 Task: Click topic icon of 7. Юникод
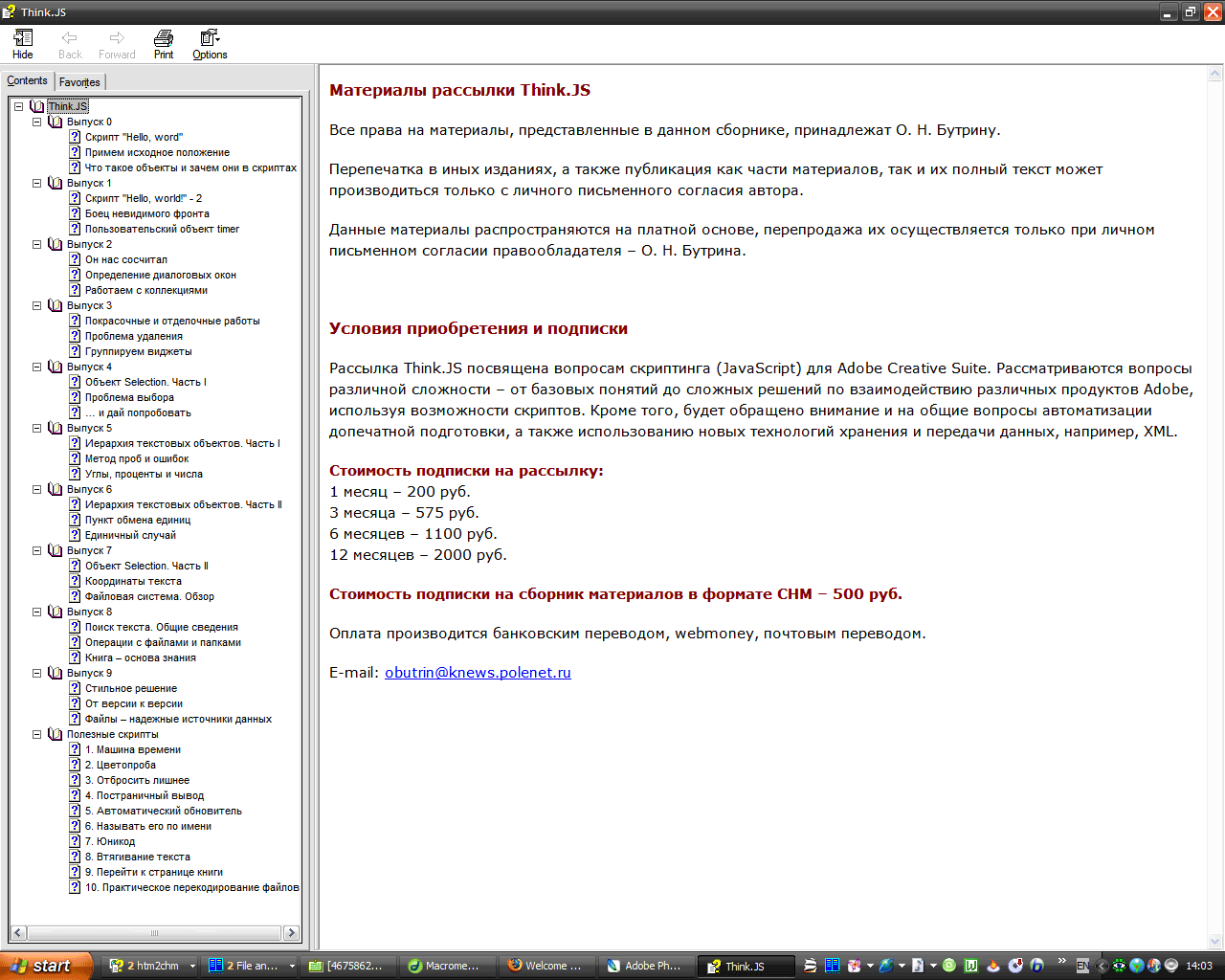tap(75, 841)
